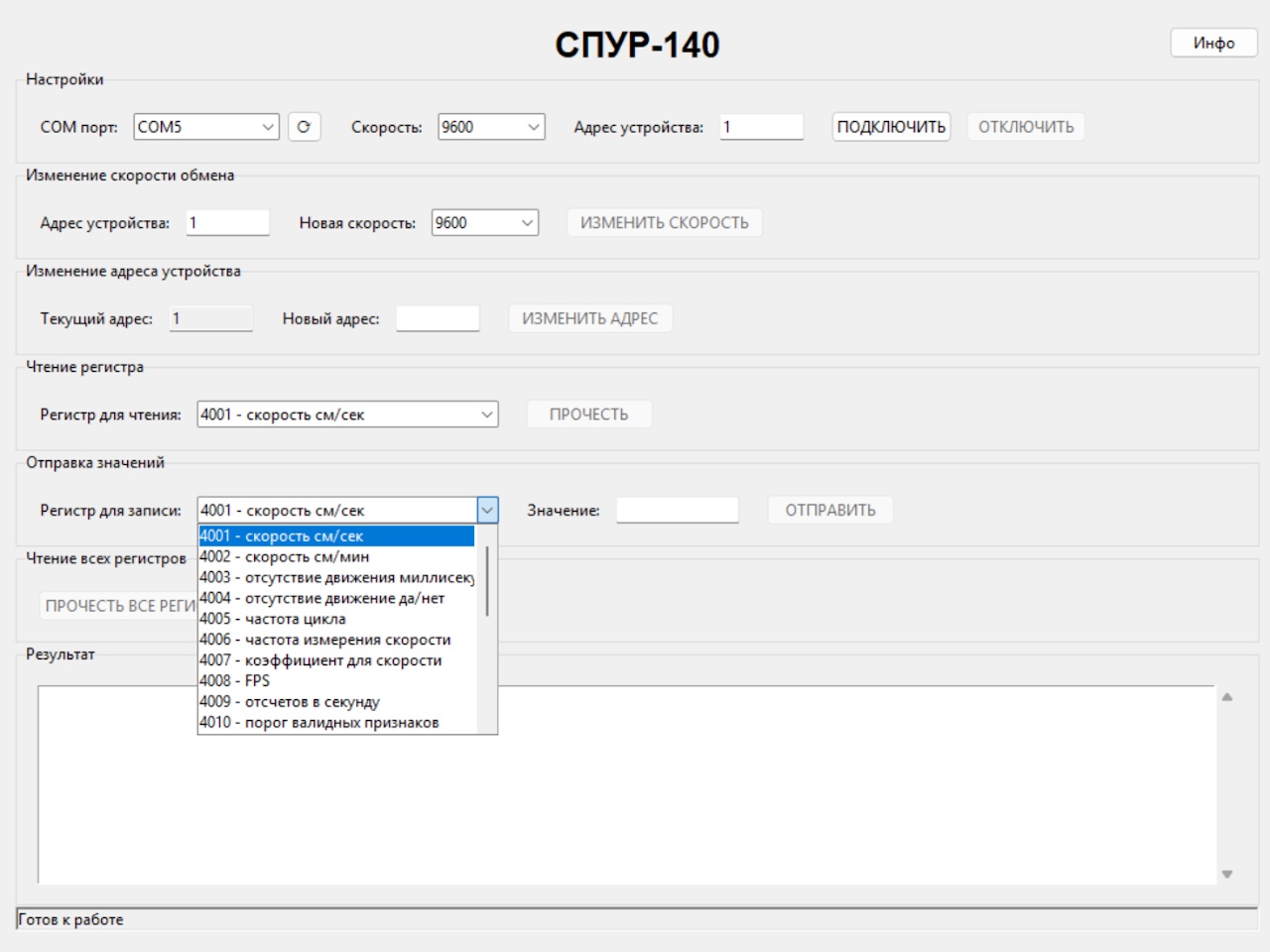Click the ОТКЛЮЧИТЬ button
This screenshot has height=952, width=1270.
click(1026, 127)
